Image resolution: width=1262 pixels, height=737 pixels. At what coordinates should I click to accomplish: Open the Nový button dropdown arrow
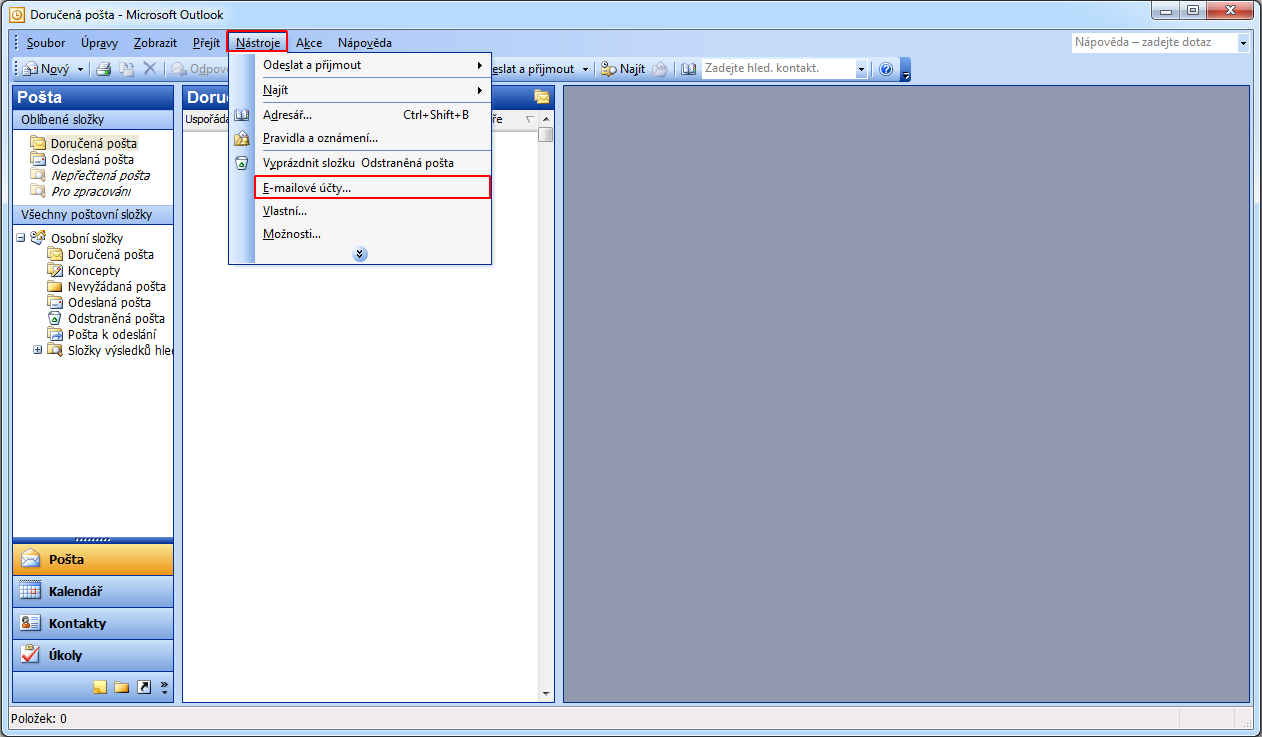point(80,69)
